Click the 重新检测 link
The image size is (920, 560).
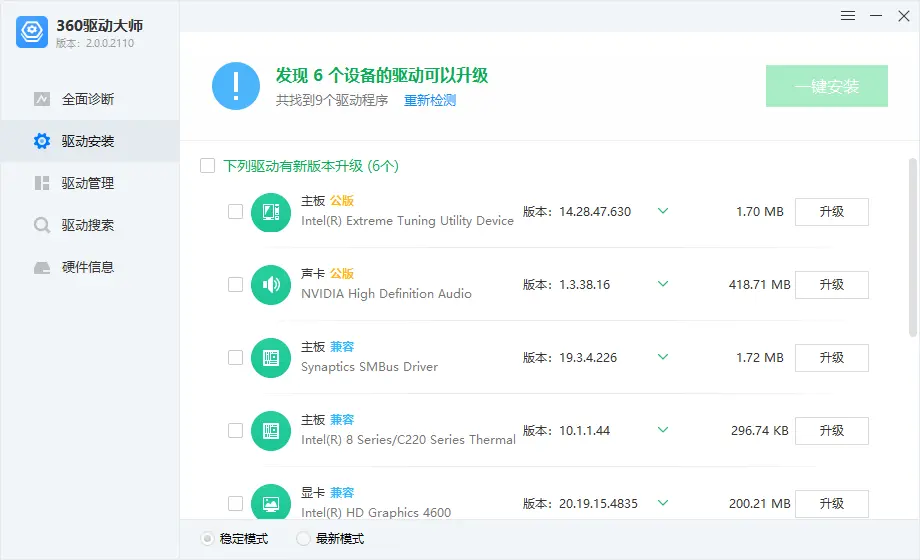click(430, 101)
